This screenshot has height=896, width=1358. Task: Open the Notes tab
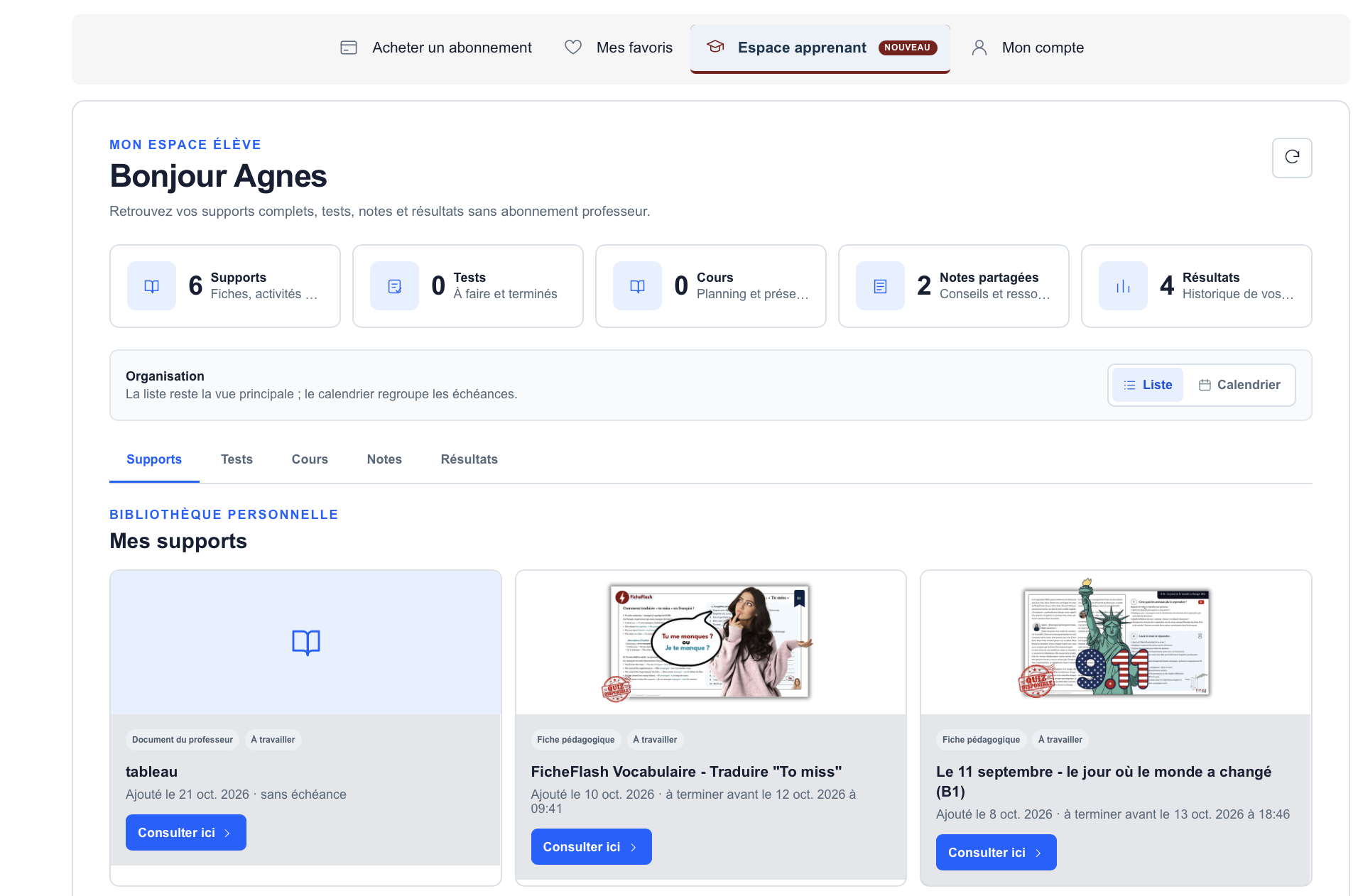384,459
